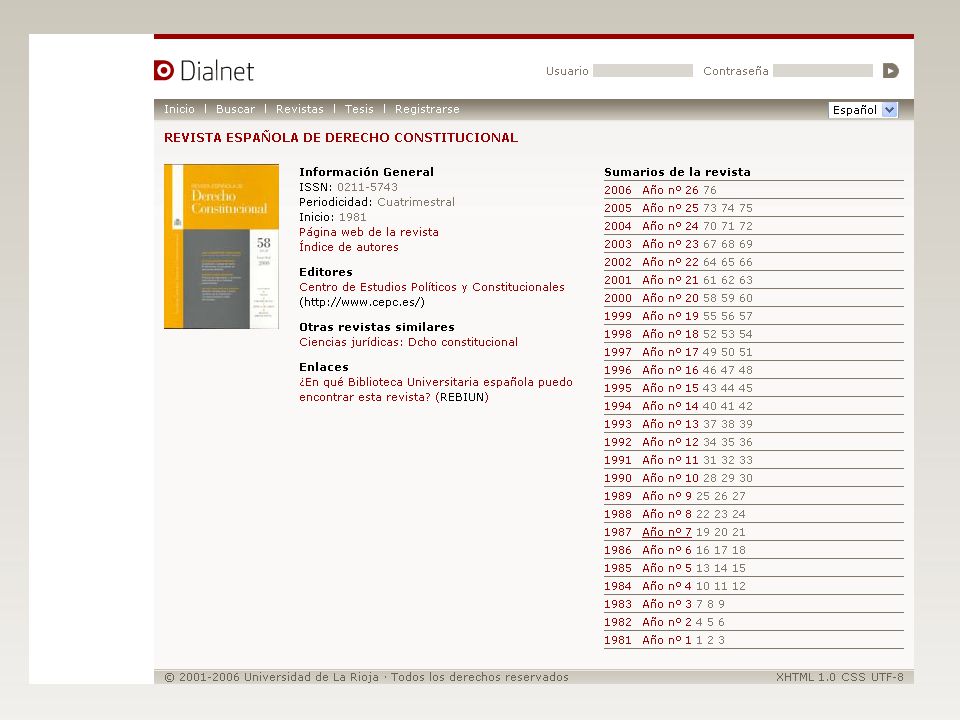Open issue 70 of 2004
The height and width of the screenshot is (720, 960).
(710, 226)
